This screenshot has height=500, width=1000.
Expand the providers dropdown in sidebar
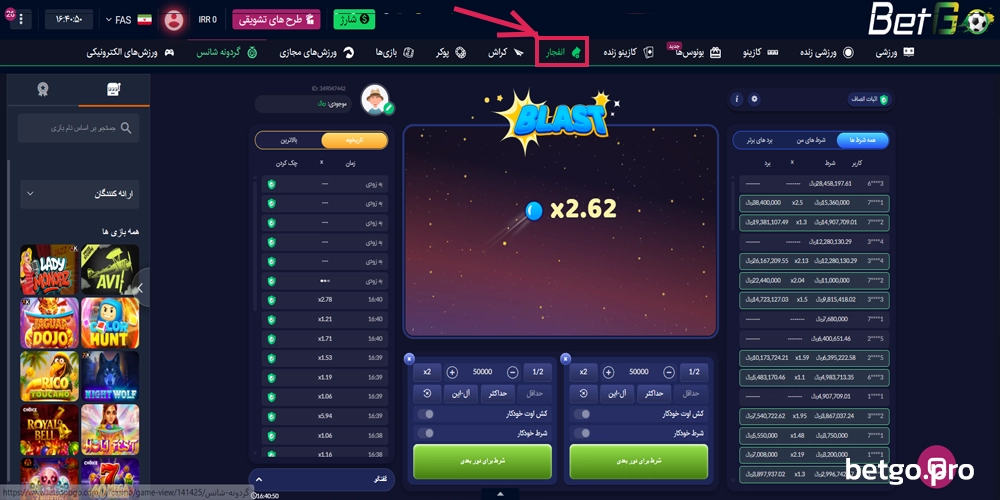(80, 194)
